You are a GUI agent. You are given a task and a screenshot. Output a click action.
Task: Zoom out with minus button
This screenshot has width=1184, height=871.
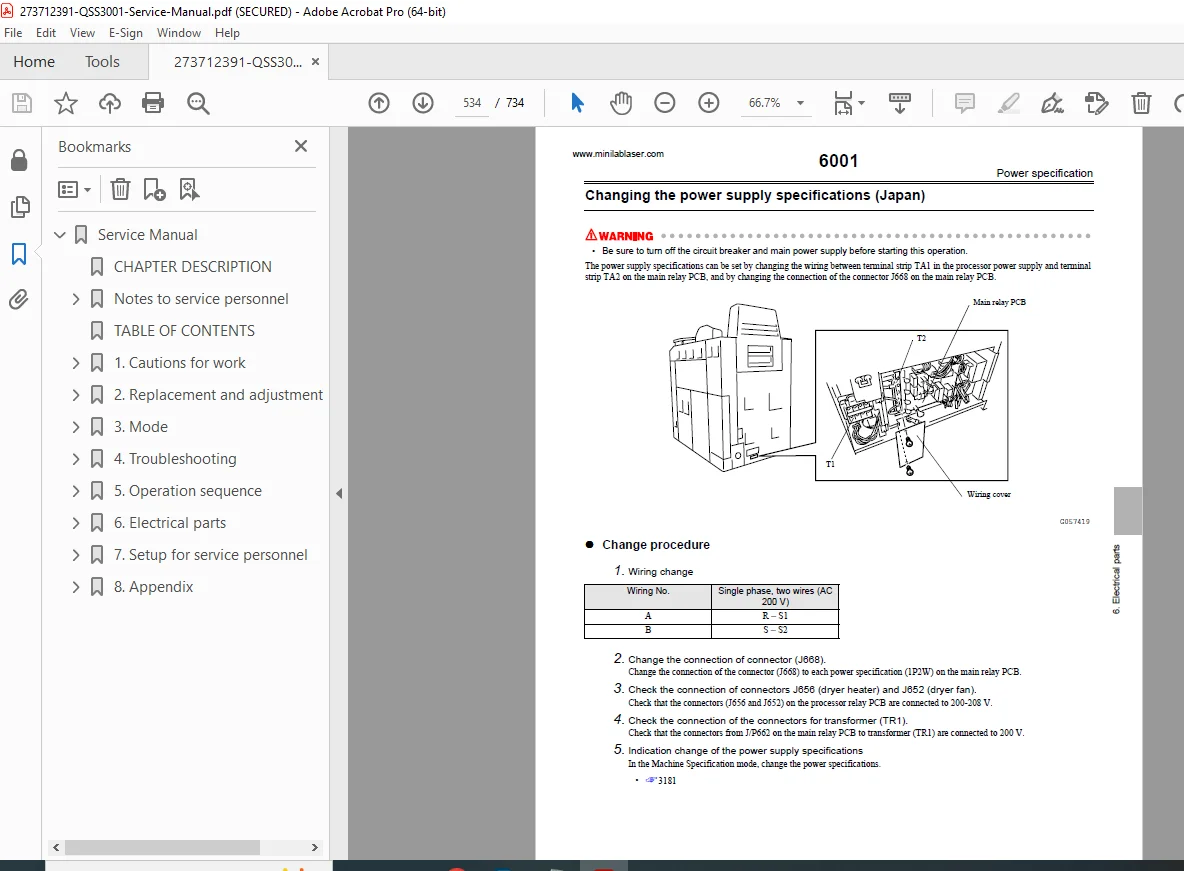[664, 103]
